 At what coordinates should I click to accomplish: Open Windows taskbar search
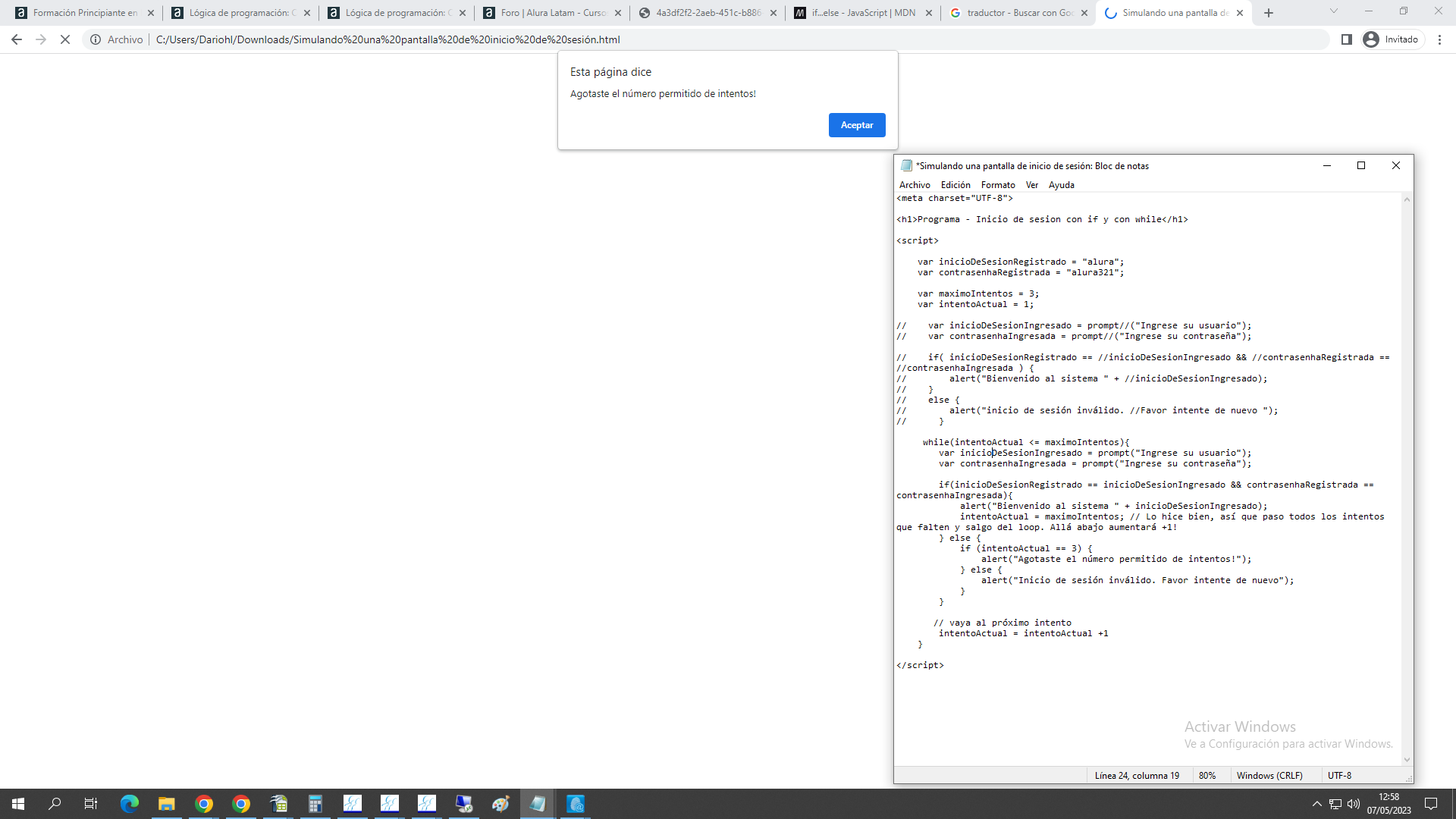[55, 804]
